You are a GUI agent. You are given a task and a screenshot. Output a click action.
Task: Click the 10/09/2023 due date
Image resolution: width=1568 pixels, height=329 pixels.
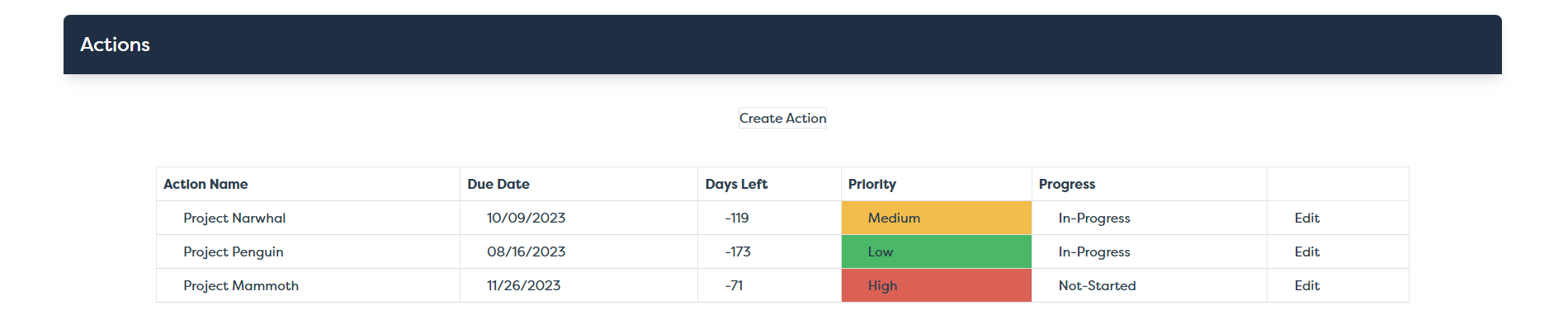coord(526,218)
